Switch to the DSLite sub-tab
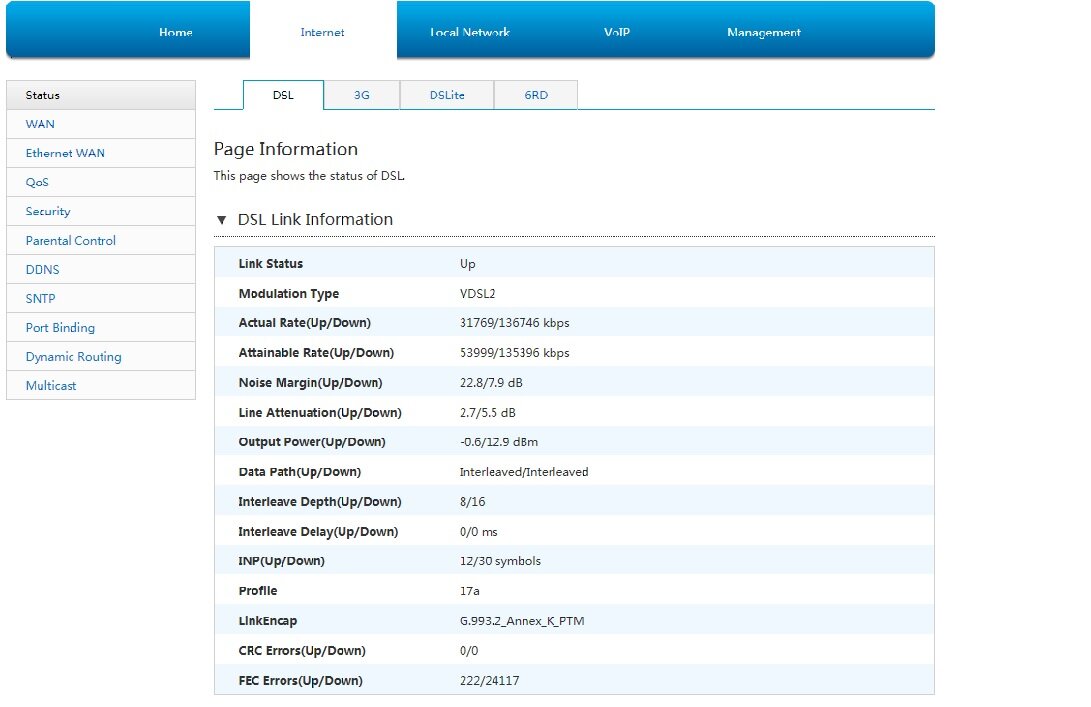This screenshot has width=1091, height=707. 447,95
